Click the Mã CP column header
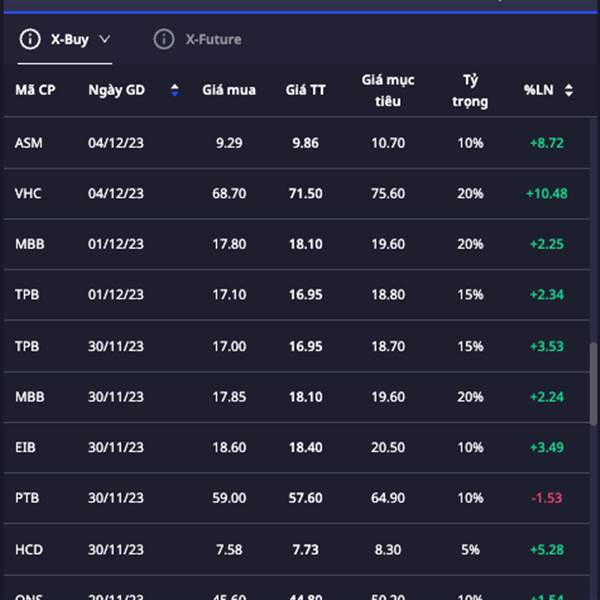This screenshot has height=600, width=600. point(35,91)
